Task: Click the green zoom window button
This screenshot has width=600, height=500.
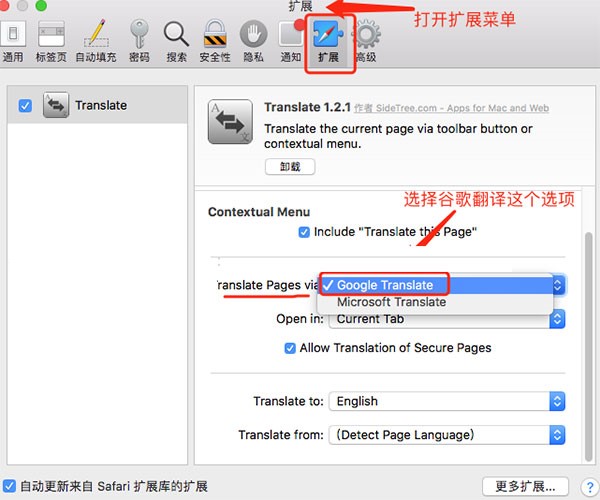Action: 41,5
